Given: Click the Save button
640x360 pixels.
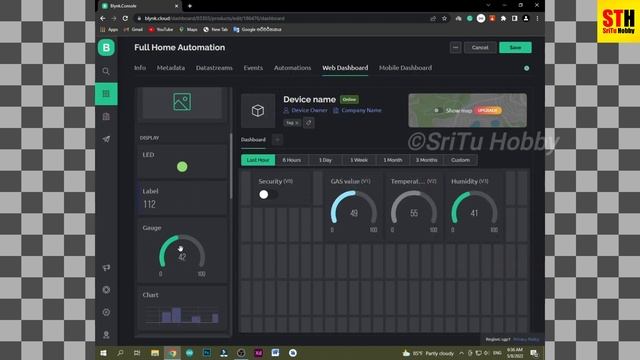Looking at the screenshot, I should [516, 48].
